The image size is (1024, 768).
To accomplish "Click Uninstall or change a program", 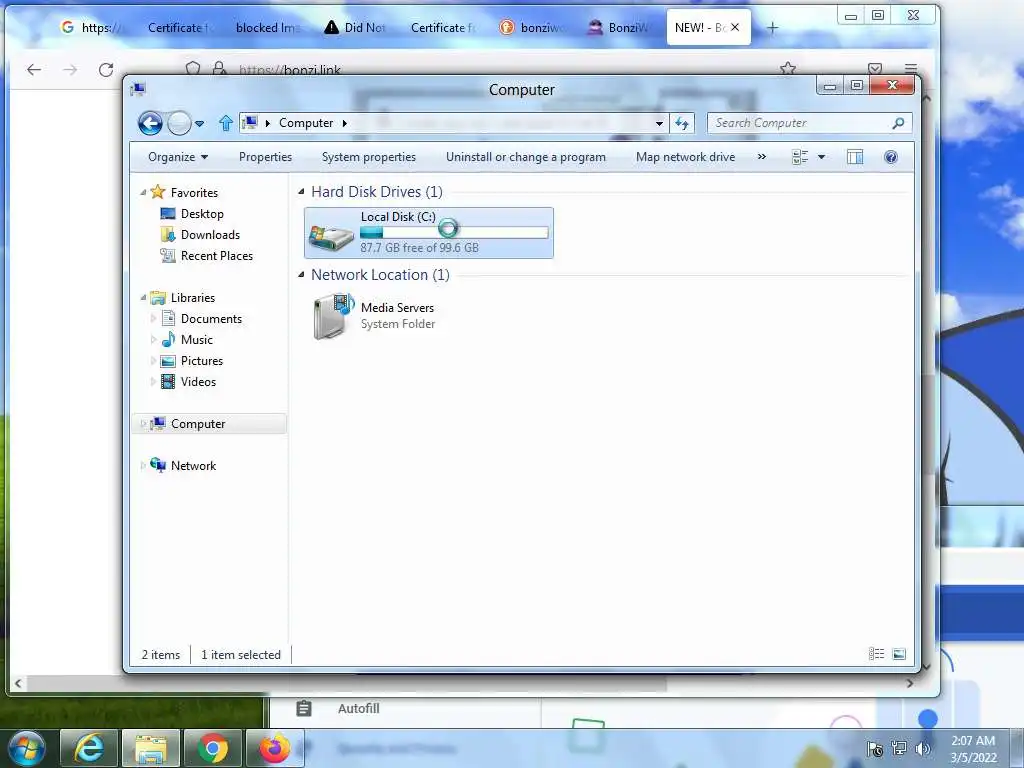I will click(526, 157).
